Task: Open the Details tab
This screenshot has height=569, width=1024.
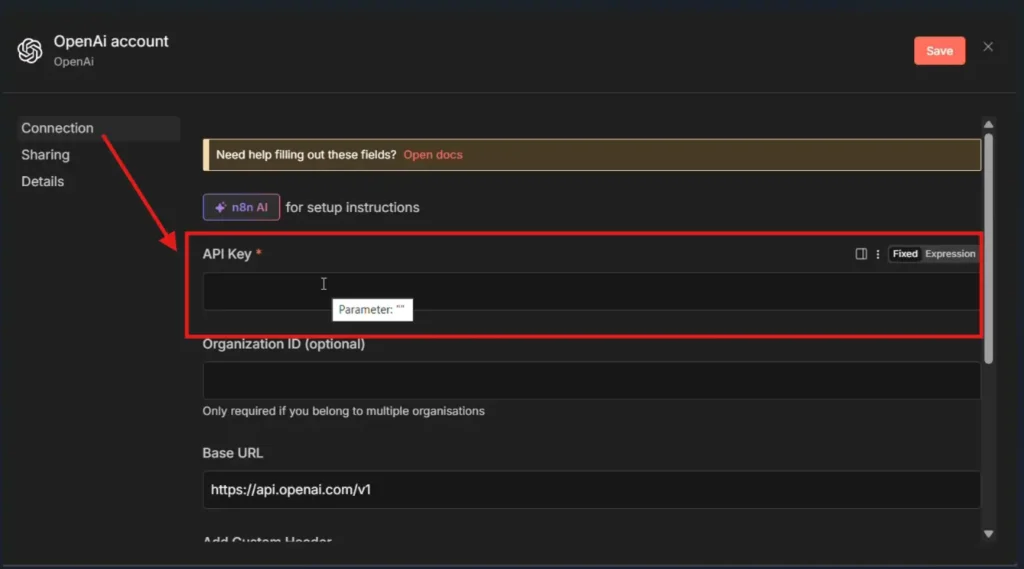Action: 42,182
